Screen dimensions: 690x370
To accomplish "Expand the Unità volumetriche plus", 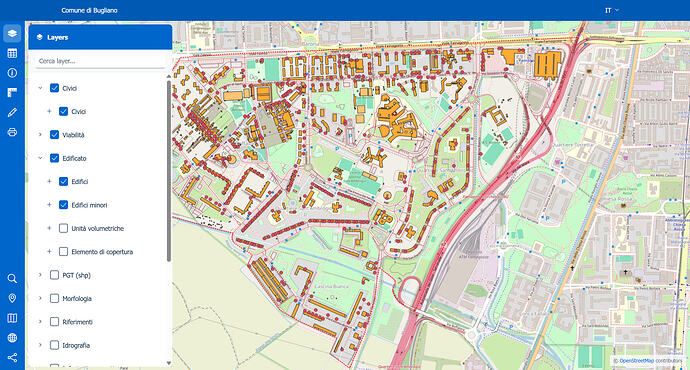I will coord(49,228).
